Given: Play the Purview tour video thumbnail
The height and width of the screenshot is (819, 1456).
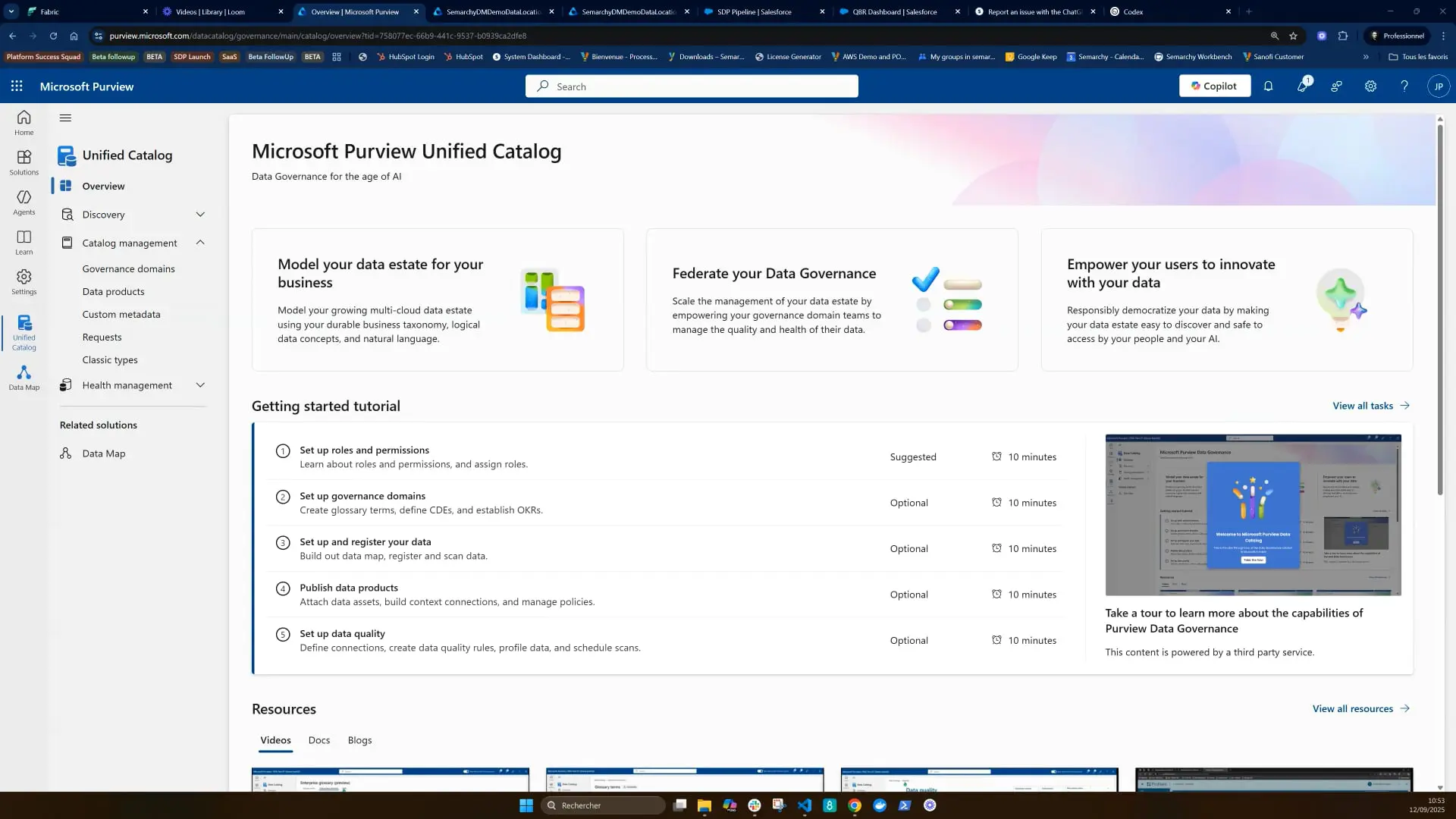Looking at the screenshot, I should 1253,515.
